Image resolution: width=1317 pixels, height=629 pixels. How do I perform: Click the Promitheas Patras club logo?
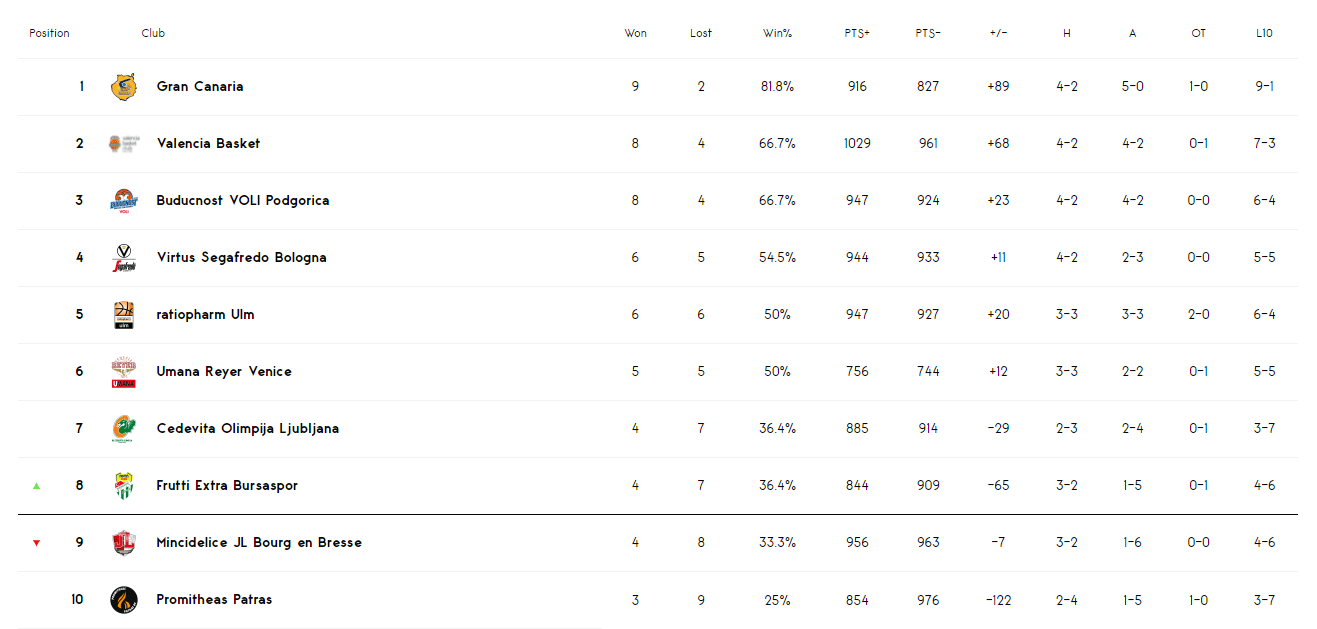click(124, 600)
